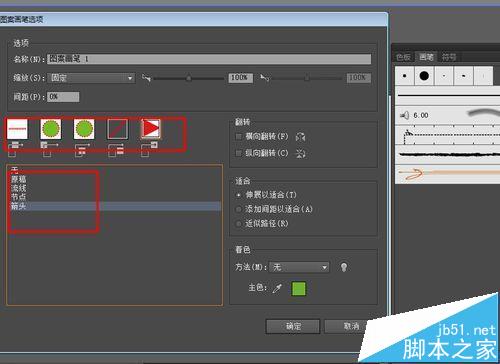Click the first 100% scale value field

click(x=240, y=78)
